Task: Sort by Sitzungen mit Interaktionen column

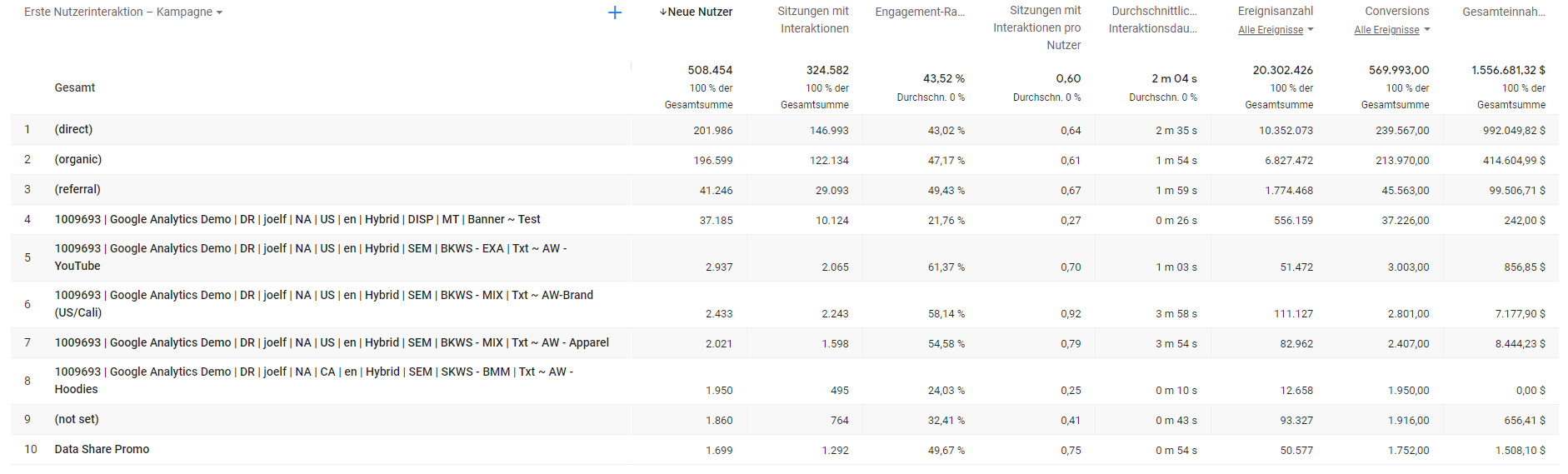Action: [812, 20]
